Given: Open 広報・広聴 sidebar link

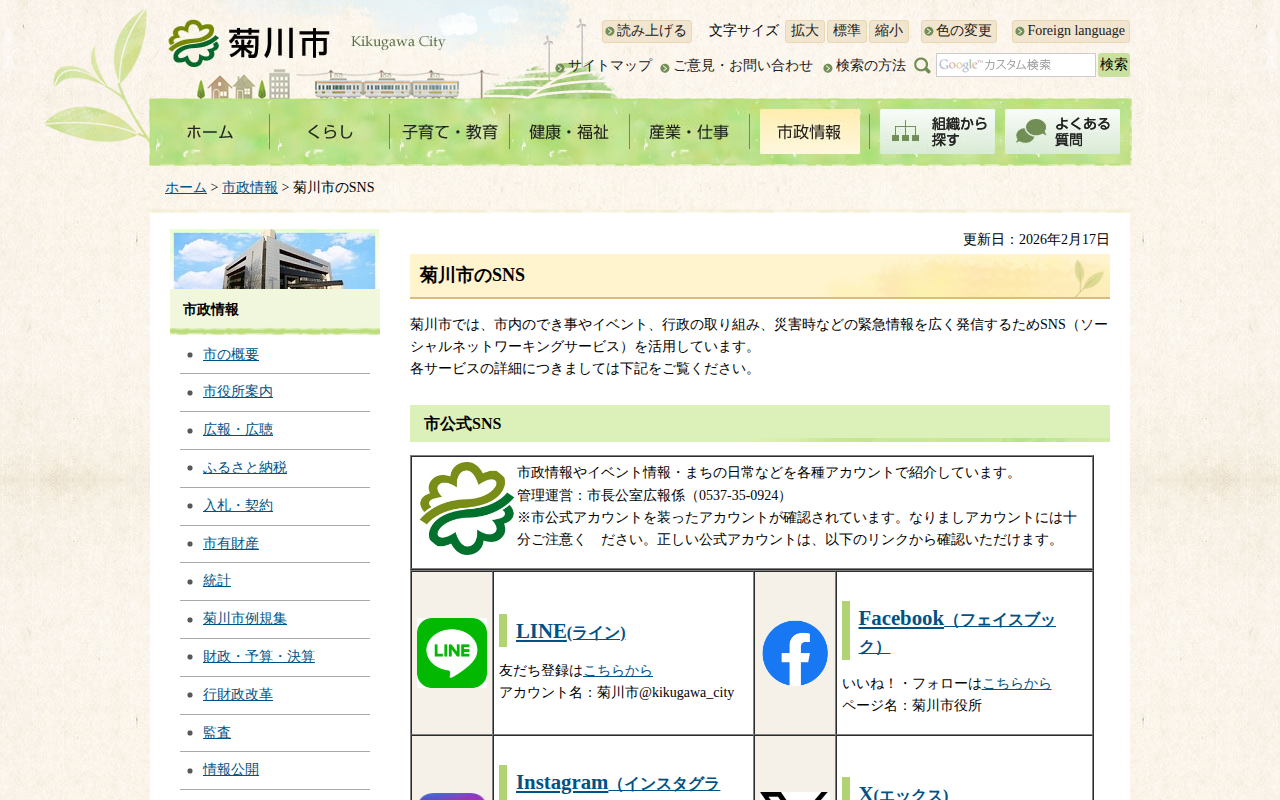Looking at the screenshot, I should 238,430.
